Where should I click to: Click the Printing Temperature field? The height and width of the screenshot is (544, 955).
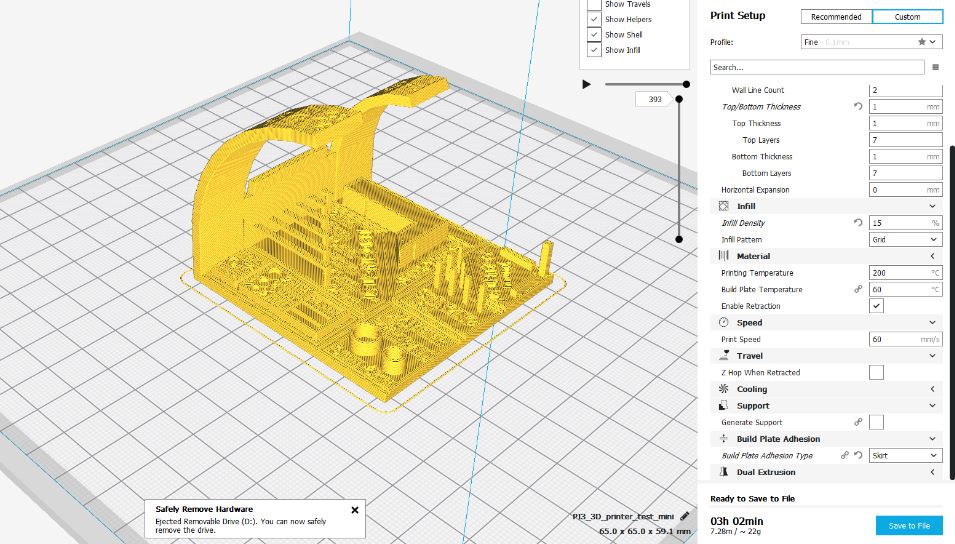(906, 273)
